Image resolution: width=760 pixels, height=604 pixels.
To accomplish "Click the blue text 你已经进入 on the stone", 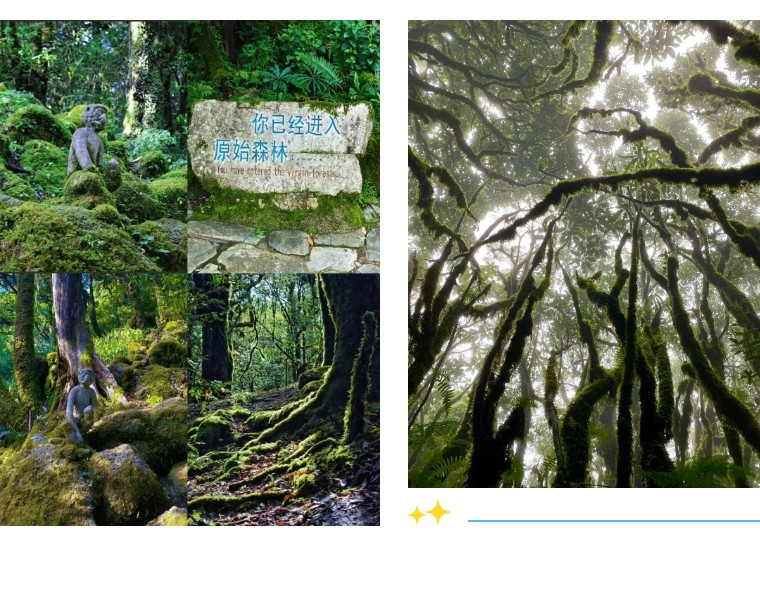I will [x=296, y=124].
